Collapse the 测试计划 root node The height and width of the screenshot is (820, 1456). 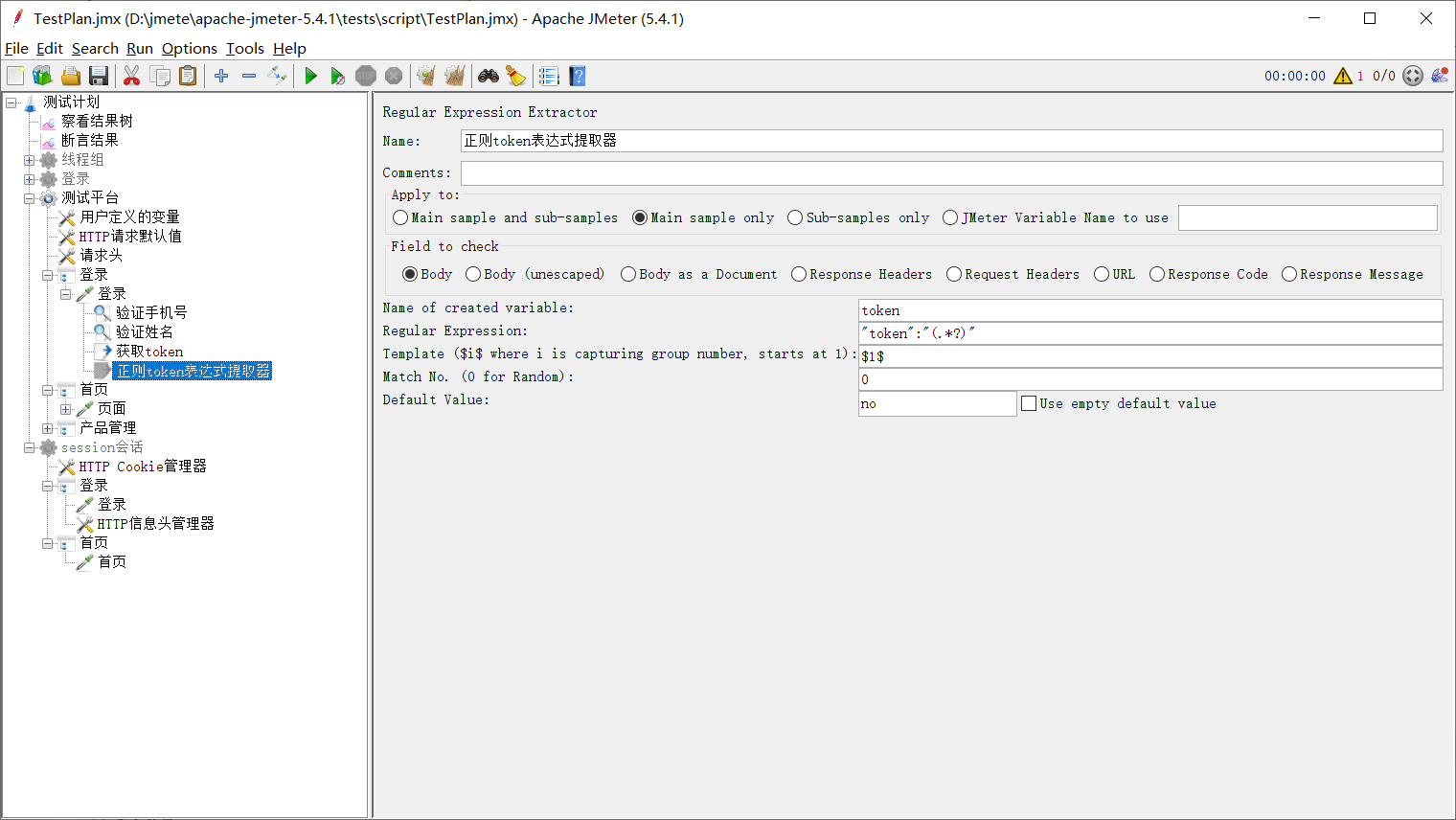tap(11, 102)
